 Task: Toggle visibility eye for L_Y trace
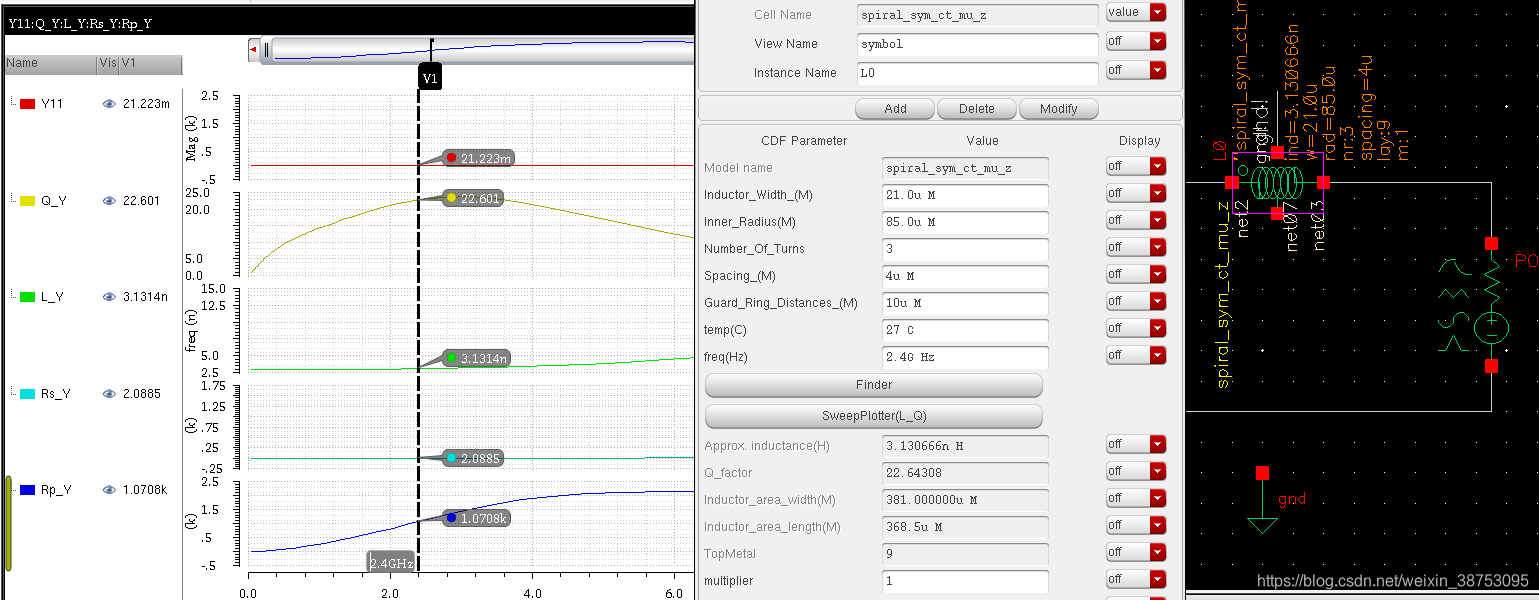click(x=109, y=297)
